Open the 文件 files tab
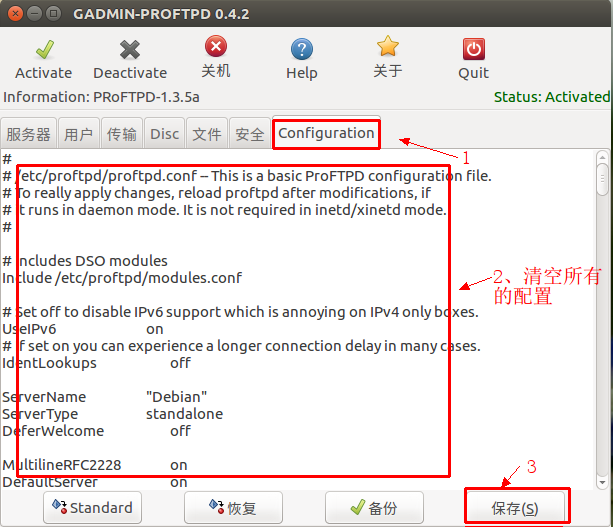 [x=207, y=134]
